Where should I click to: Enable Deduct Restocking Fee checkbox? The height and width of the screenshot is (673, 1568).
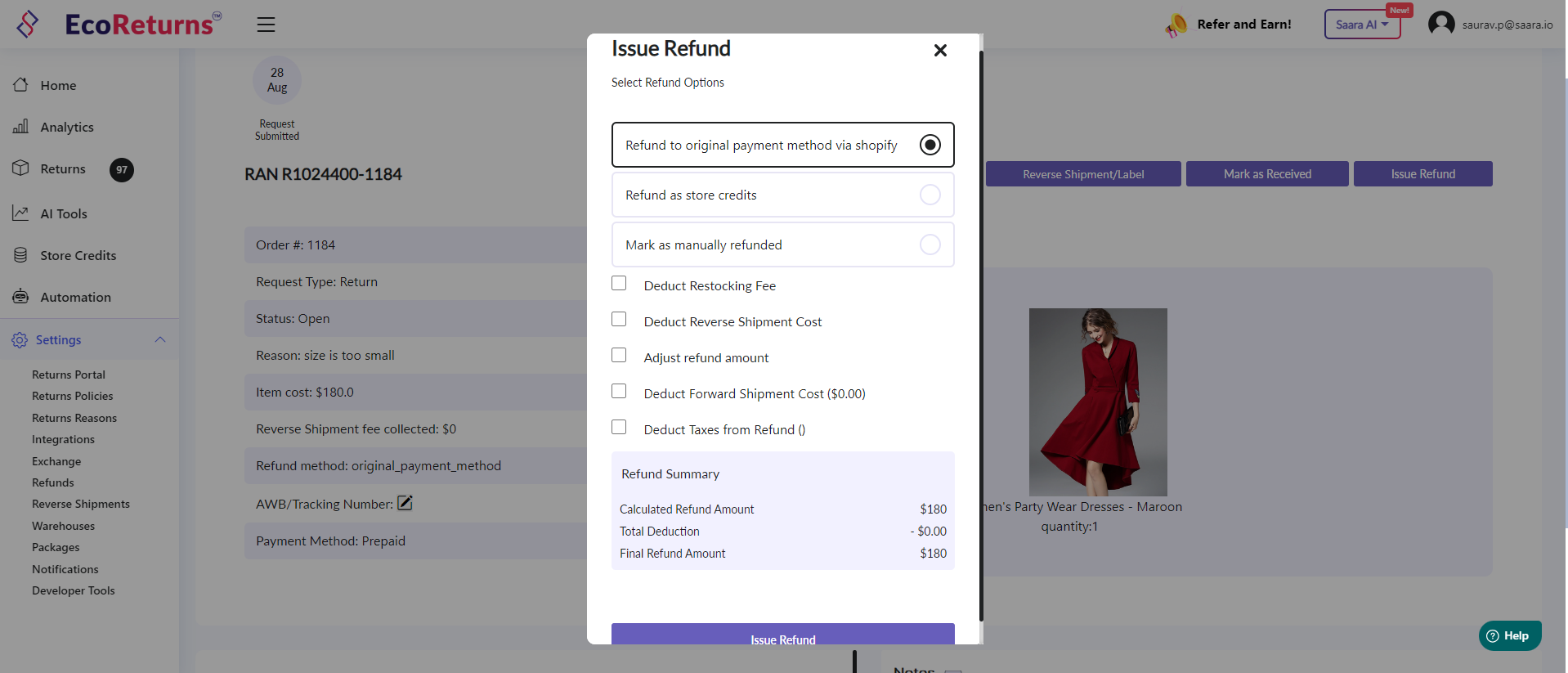(619, 284)
